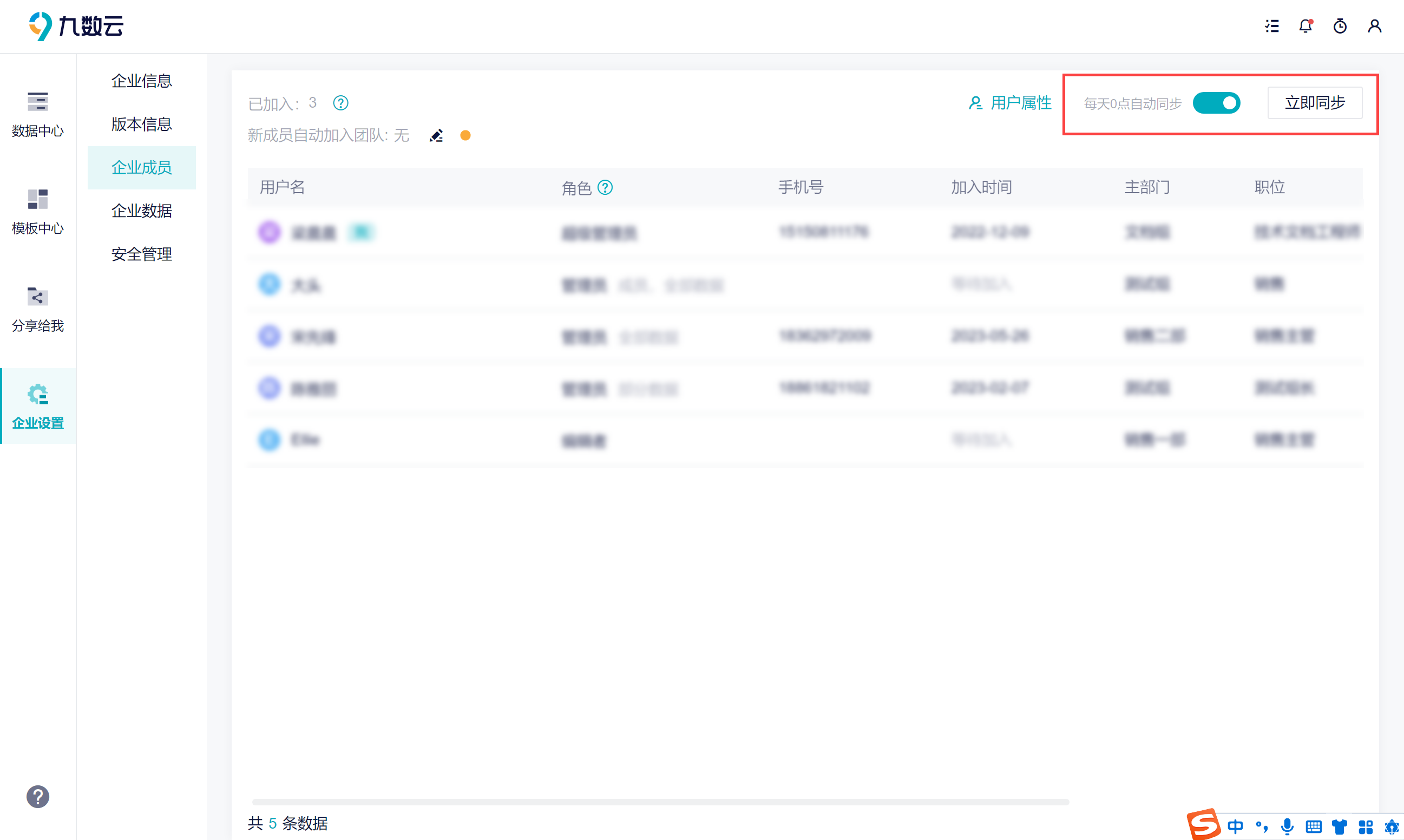Image resolution: width=1404 pixels, height=840 pixels.
Task: Open the user profile icon
Action: click(1375, 26)
